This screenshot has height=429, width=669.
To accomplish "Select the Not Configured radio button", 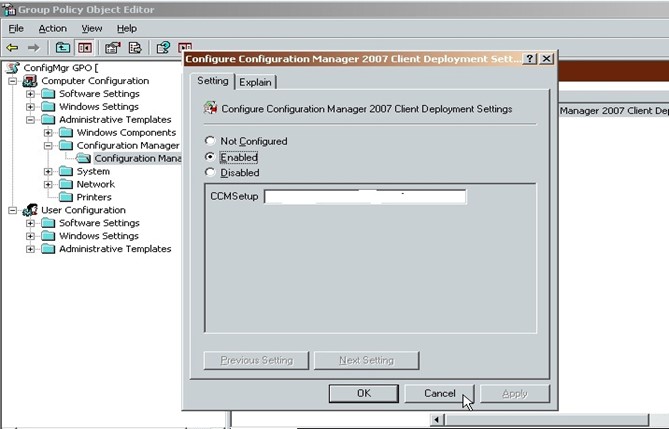I will pos(210,141).
